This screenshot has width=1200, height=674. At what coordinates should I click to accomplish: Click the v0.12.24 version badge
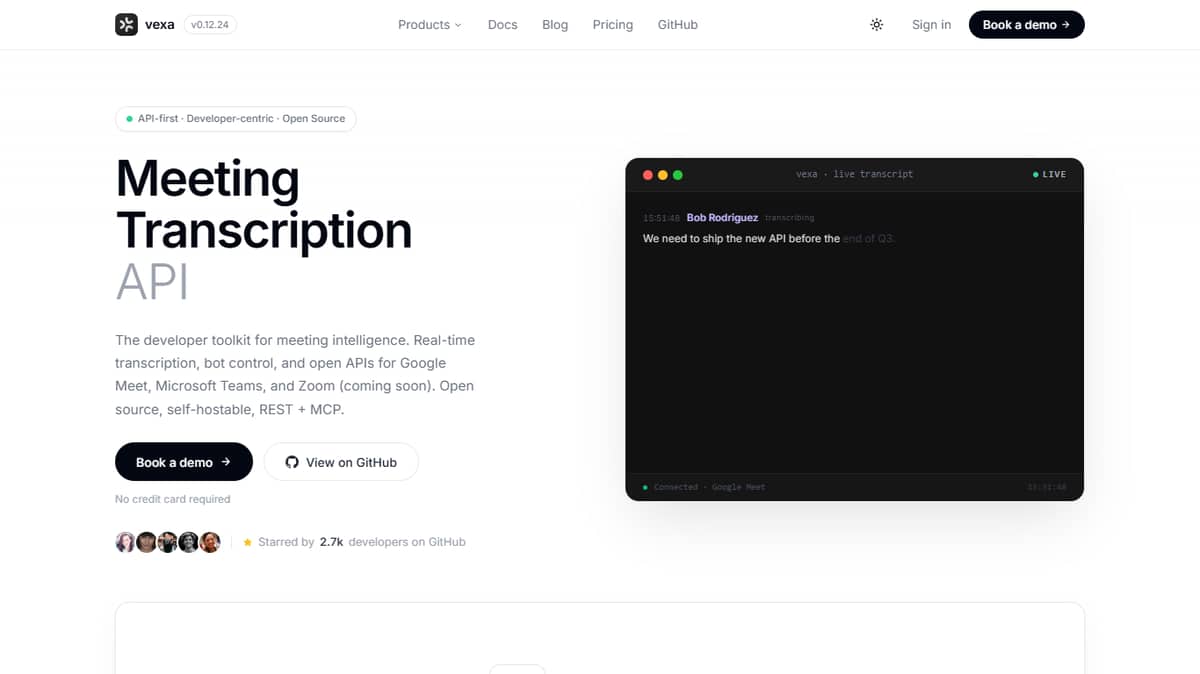coord(210,25)
